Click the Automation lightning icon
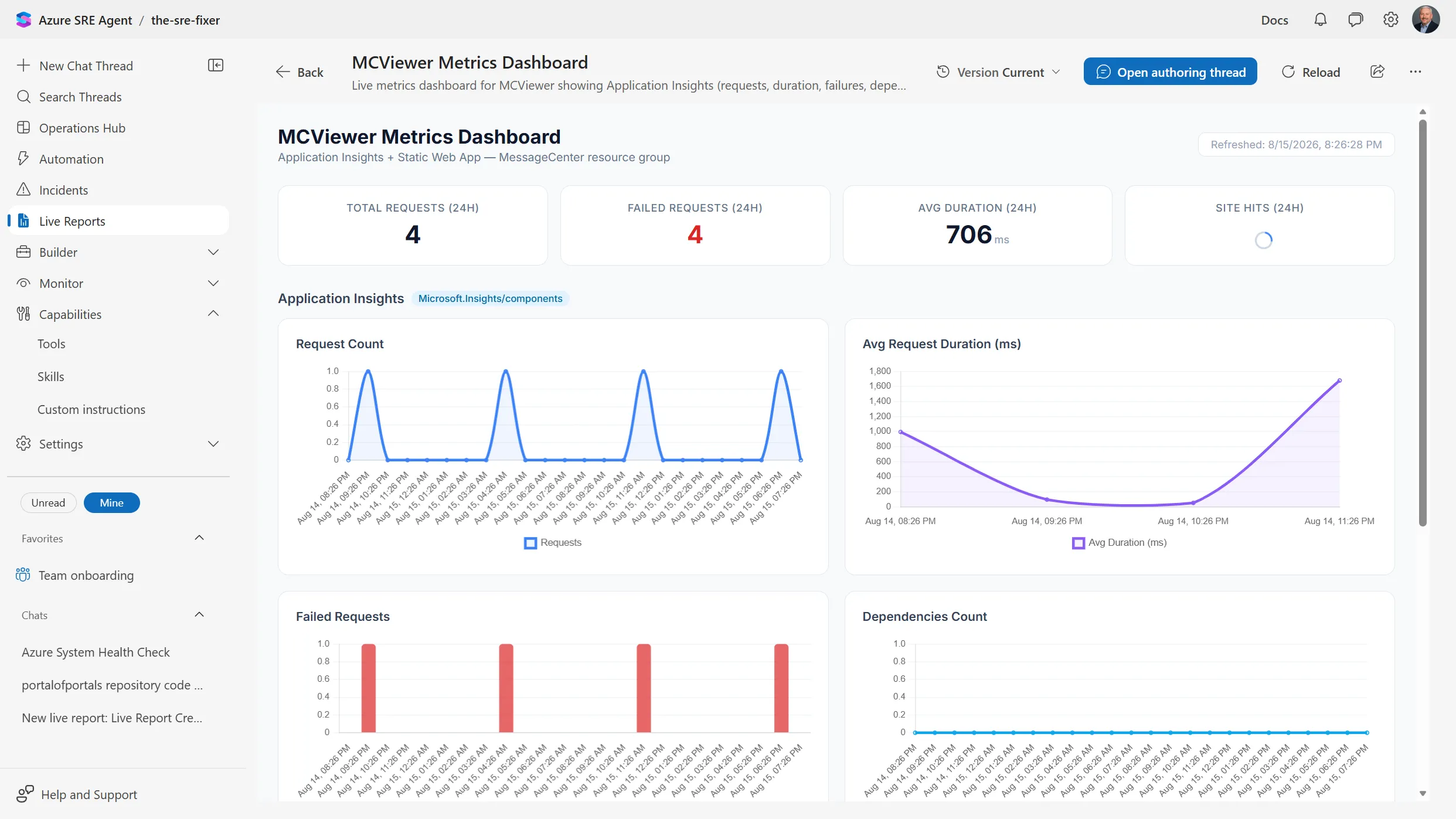The height and width of the screenshot is (819, 1456). pos(23,158)
